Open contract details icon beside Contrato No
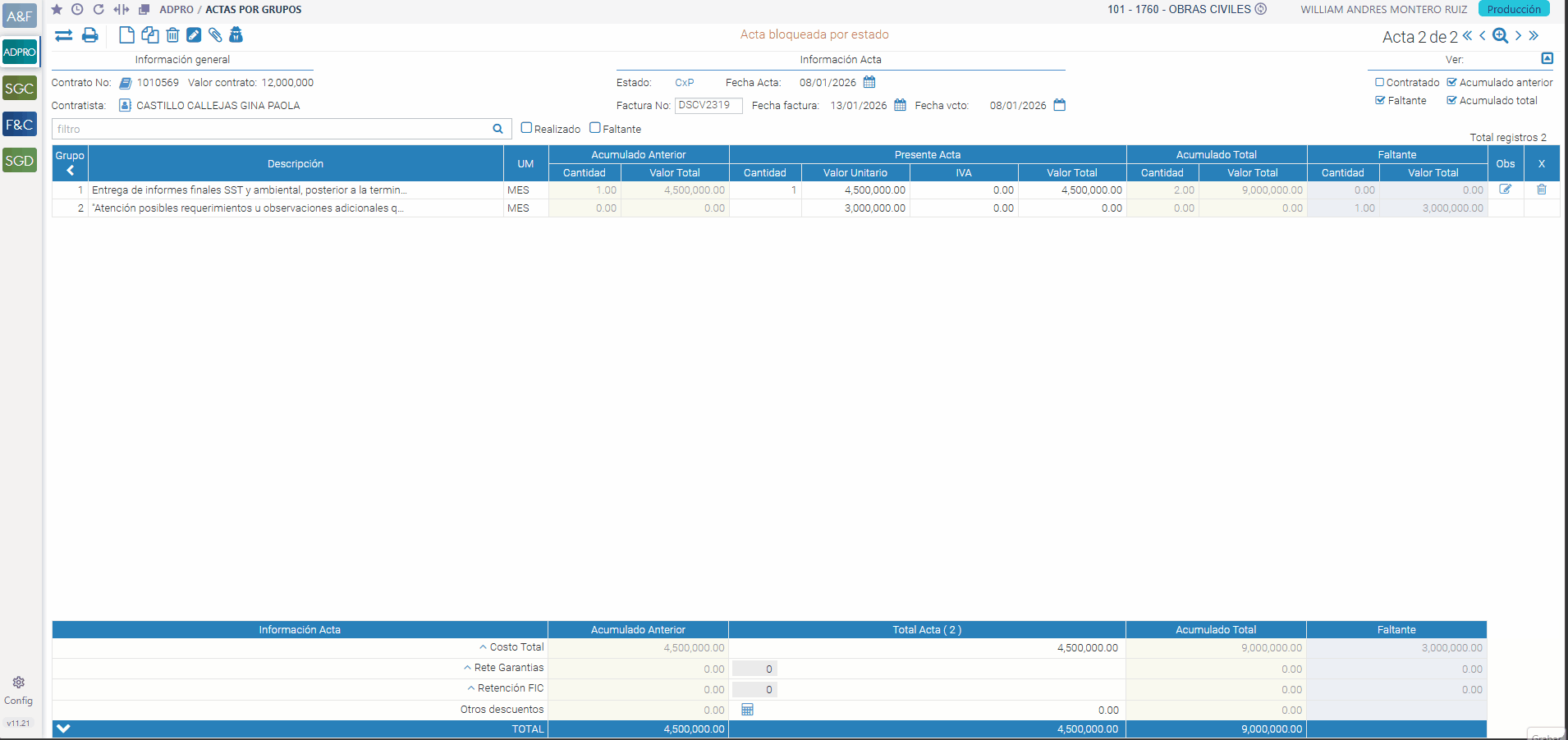The height and width of the screenshot is (740, 1568). (126, 83)
